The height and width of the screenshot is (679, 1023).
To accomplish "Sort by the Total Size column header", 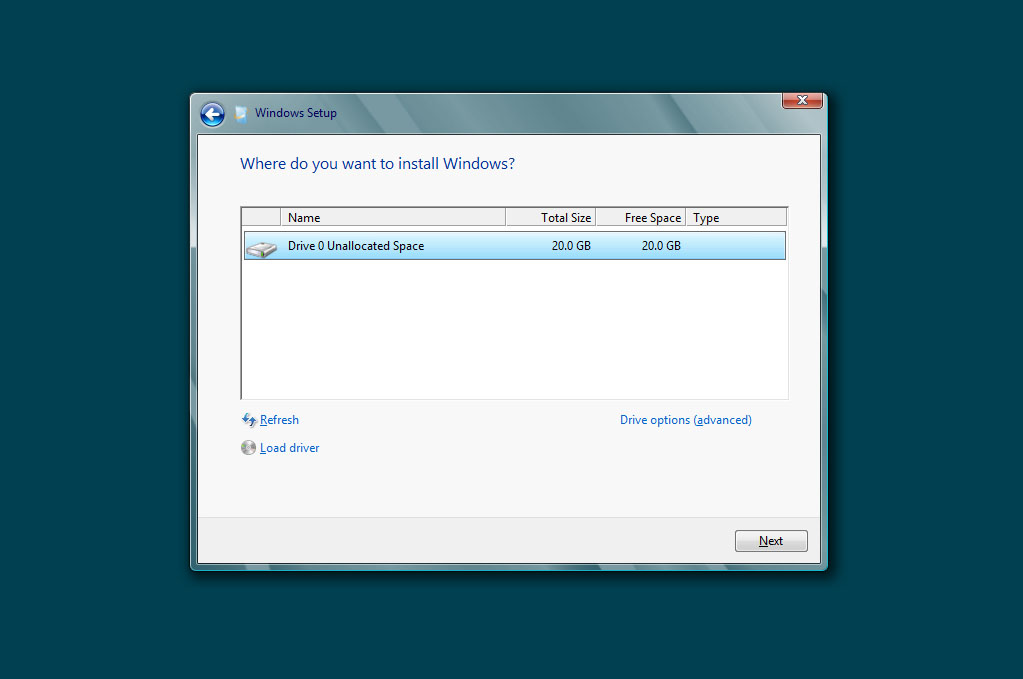I will (551, 217).
